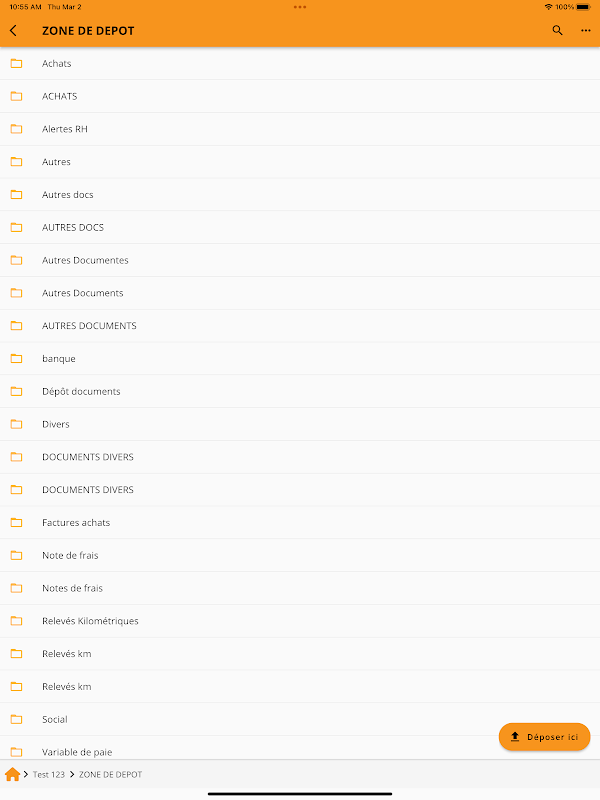The image size is (600, 800).
Task: Open the Dépôt documents folder
Action: pyautogui.click(x=300, y=391)
